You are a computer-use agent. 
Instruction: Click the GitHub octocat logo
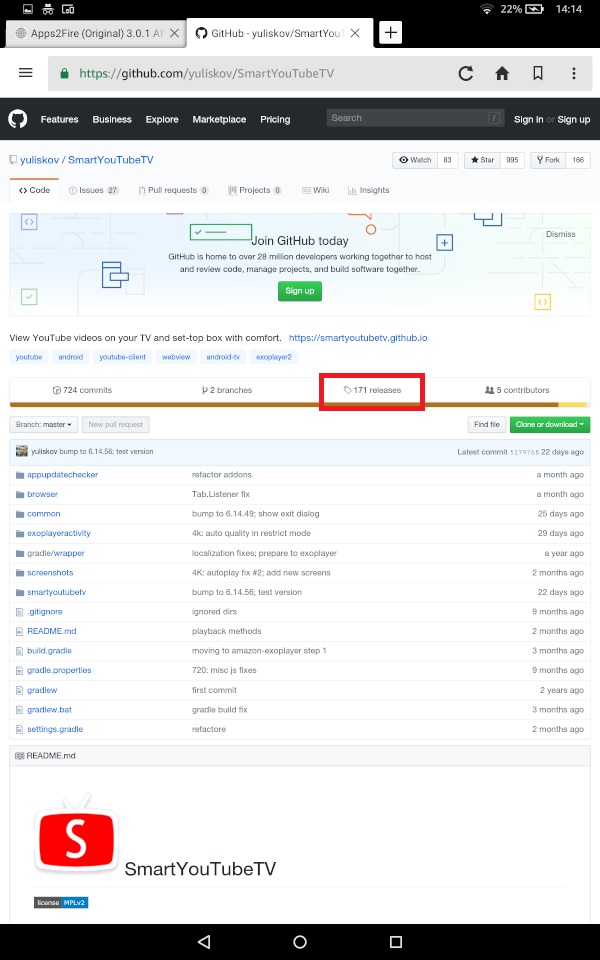(18, 119)
